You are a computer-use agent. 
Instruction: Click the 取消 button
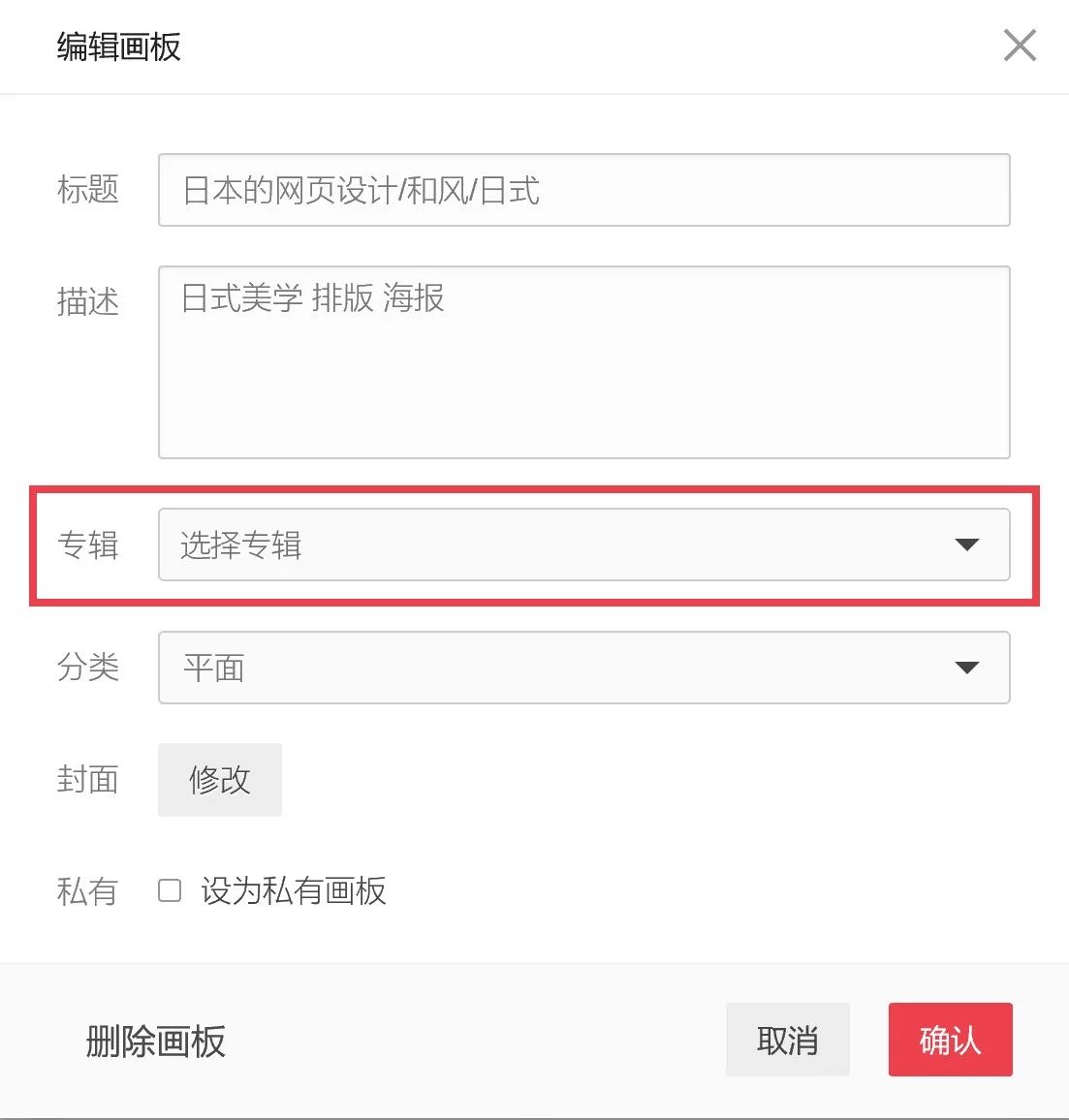tap(788, 1040)
